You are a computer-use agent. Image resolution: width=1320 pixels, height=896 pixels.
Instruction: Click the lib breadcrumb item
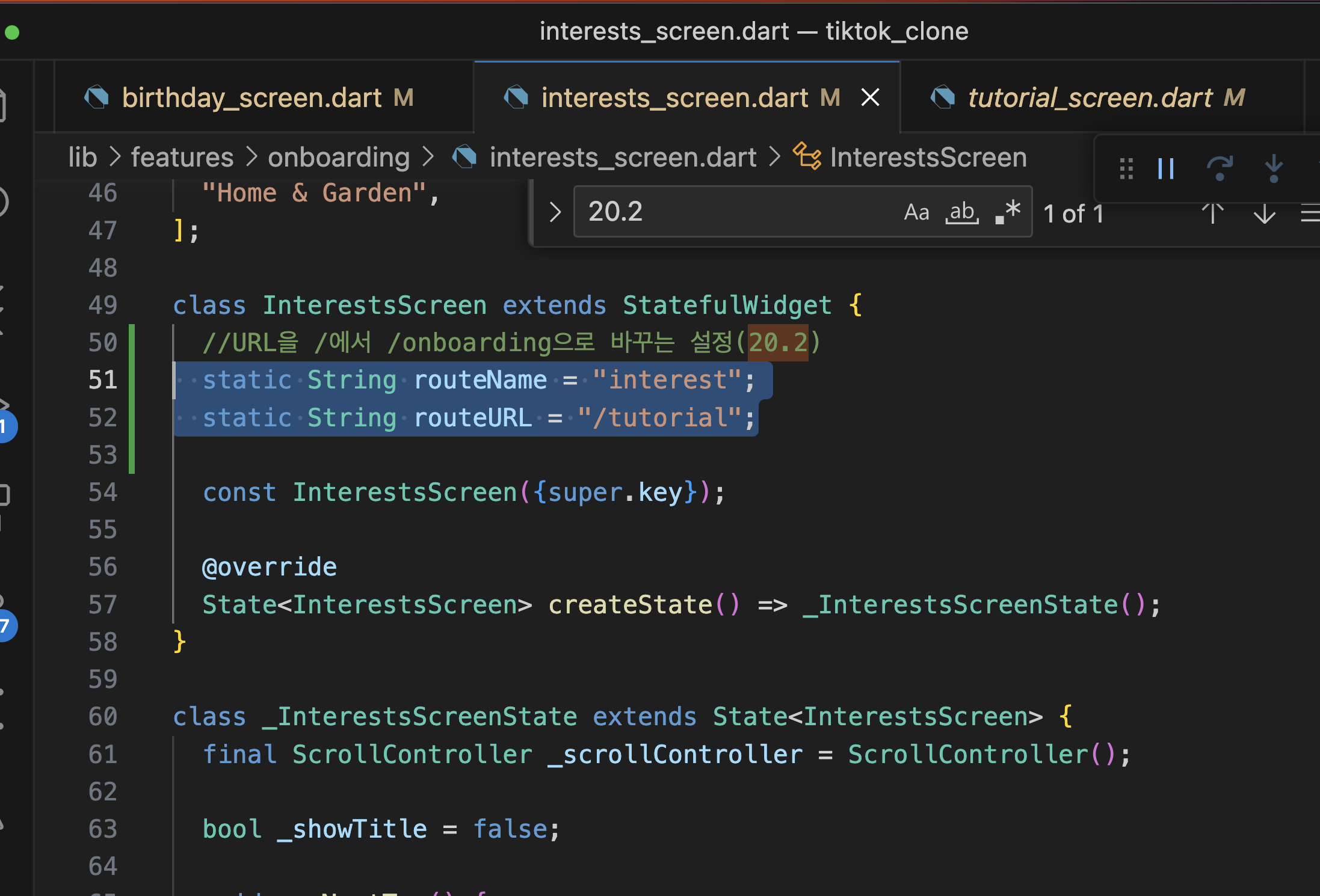tap(82, 158)
